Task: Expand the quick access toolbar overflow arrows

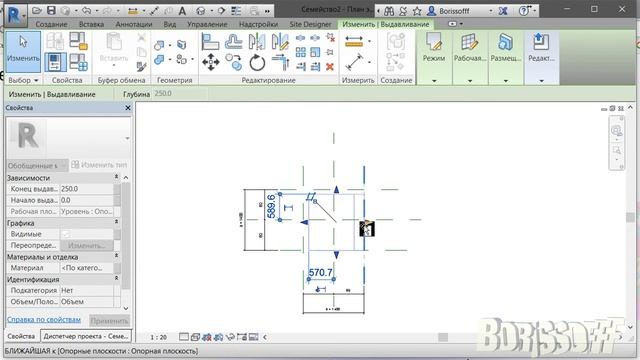Action: pyautogui.click(x=267, y=11)
